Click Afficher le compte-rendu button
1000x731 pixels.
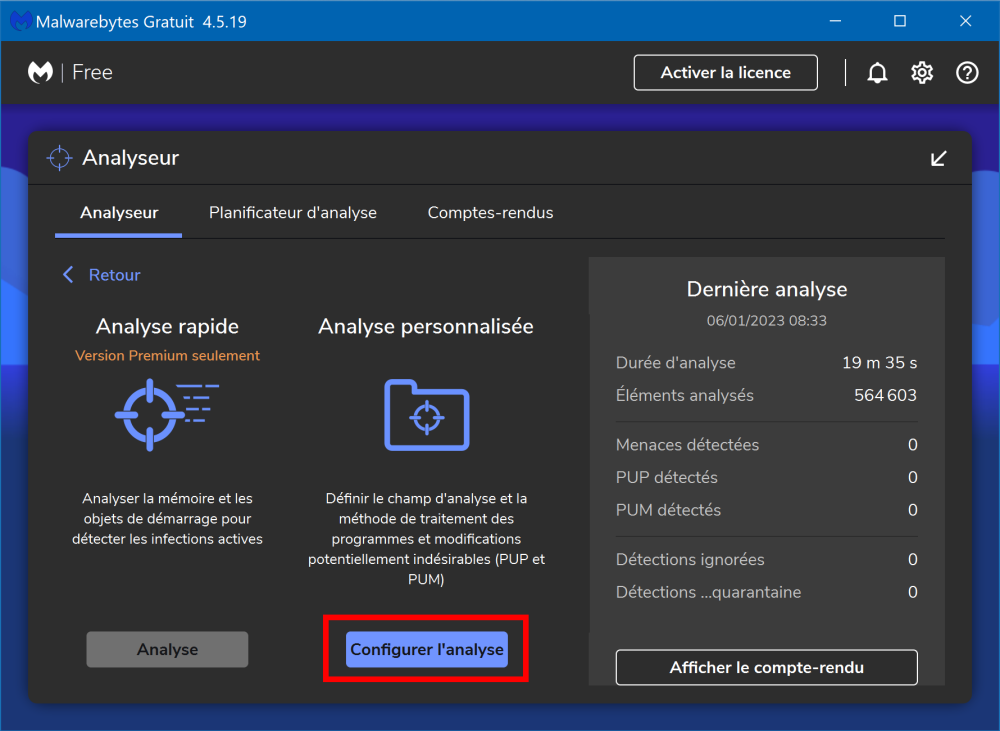tap(766, 667)
